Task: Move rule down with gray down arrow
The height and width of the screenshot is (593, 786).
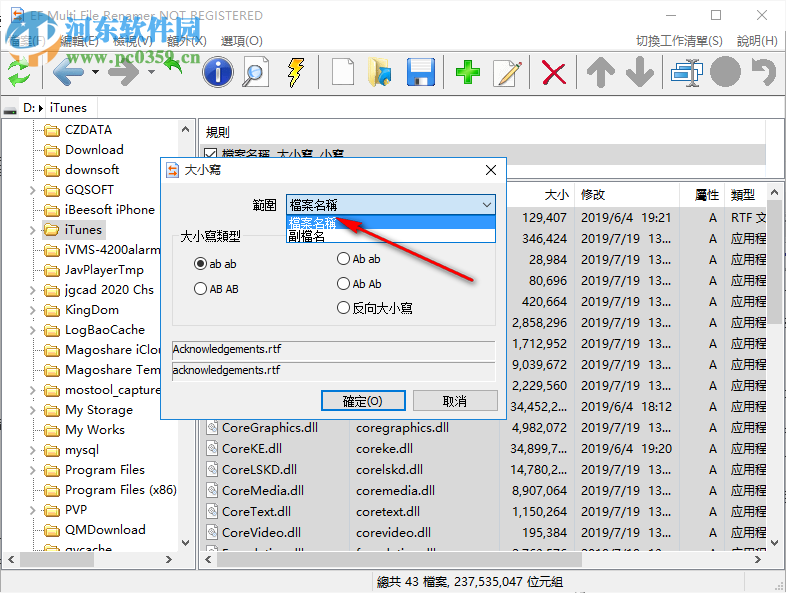Action: 640,72
